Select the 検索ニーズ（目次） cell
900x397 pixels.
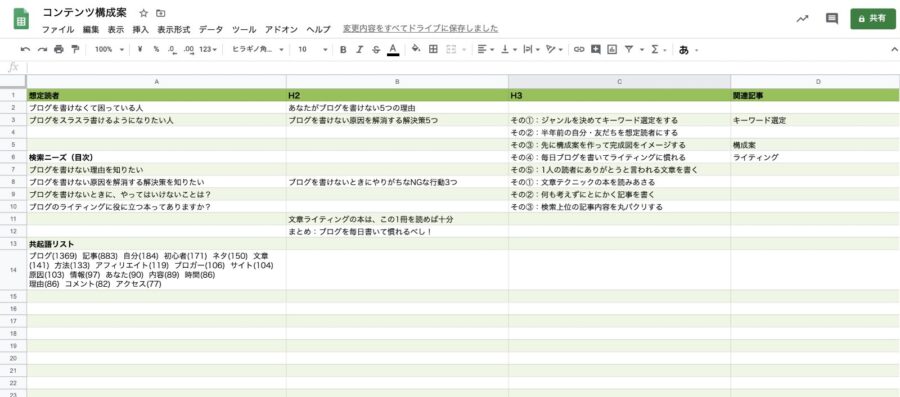(157, 157)
